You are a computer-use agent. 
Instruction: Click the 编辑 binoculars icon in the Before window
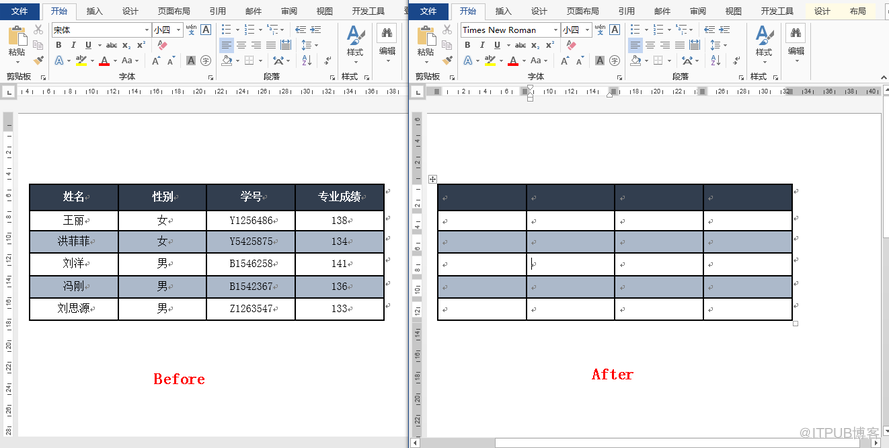point(387,35)
